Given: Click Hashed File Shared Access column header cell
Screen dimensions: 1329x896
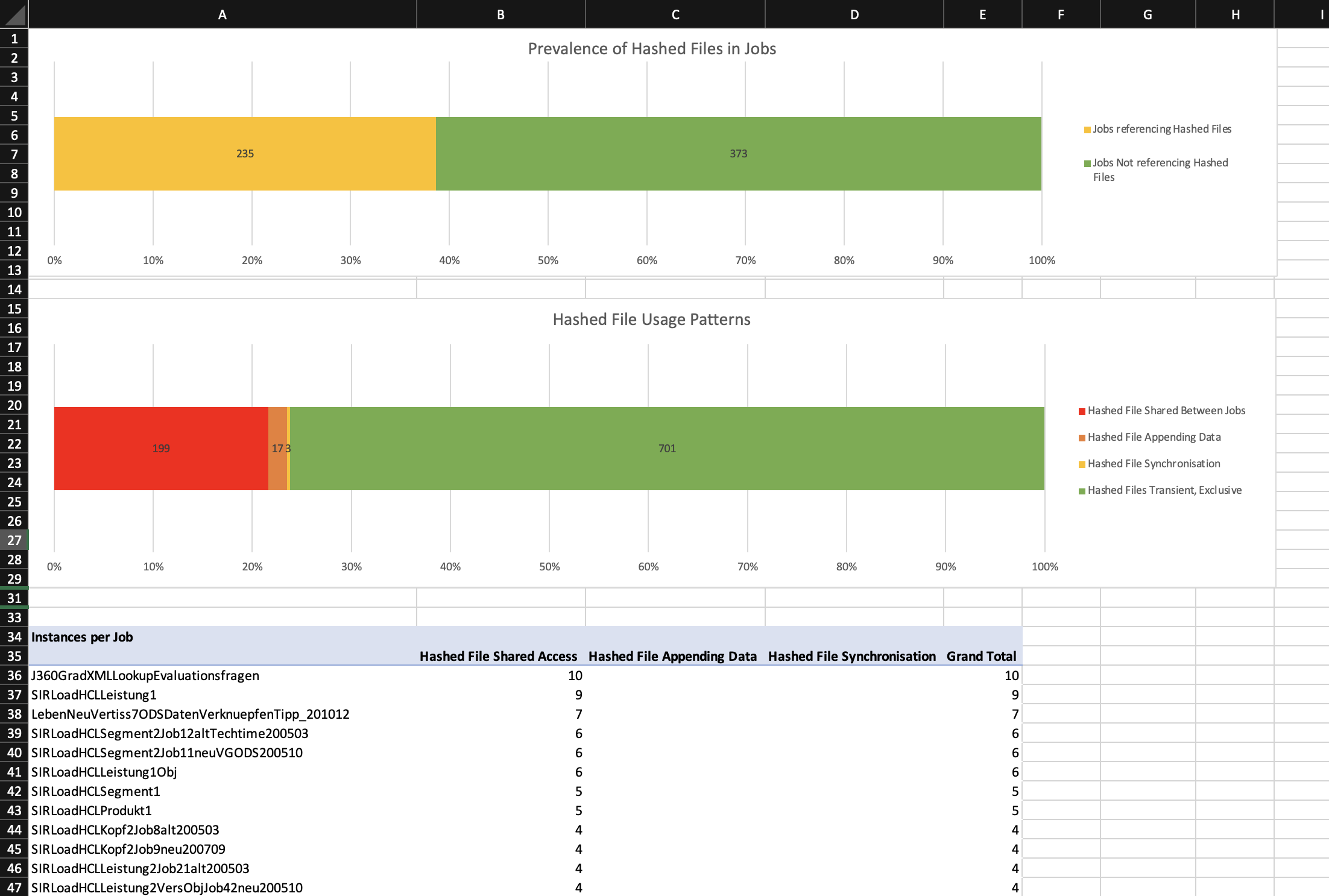Looking at the screenshot, I should pyautogui.click(x=498, y=656).
